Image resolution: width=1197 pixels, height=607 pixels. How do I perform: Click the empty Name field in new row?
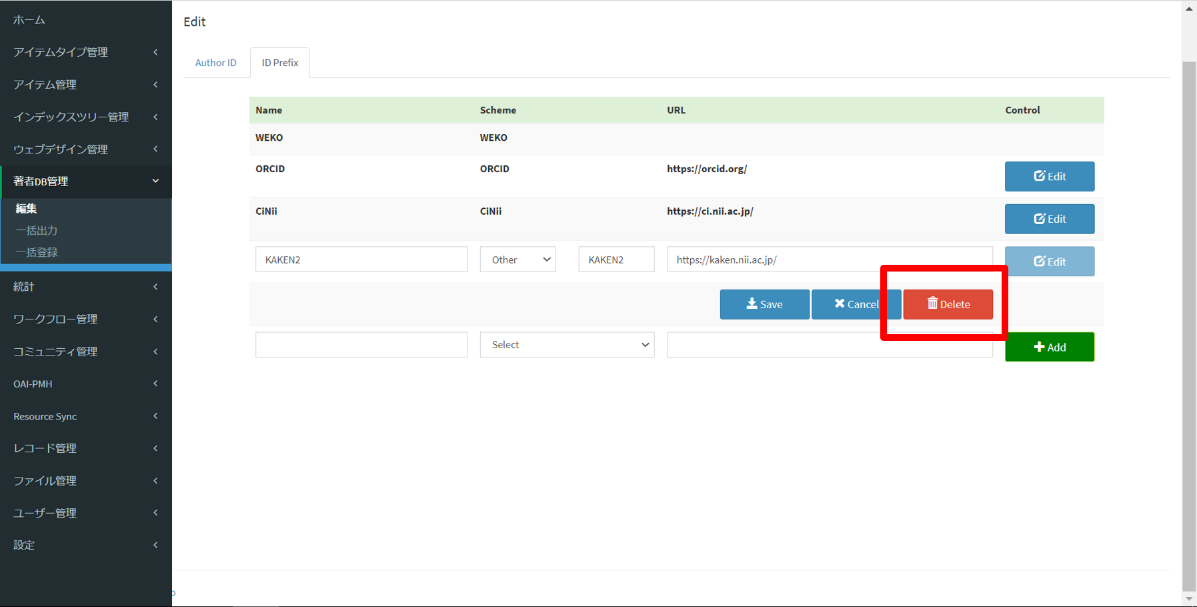pos(361,345)
